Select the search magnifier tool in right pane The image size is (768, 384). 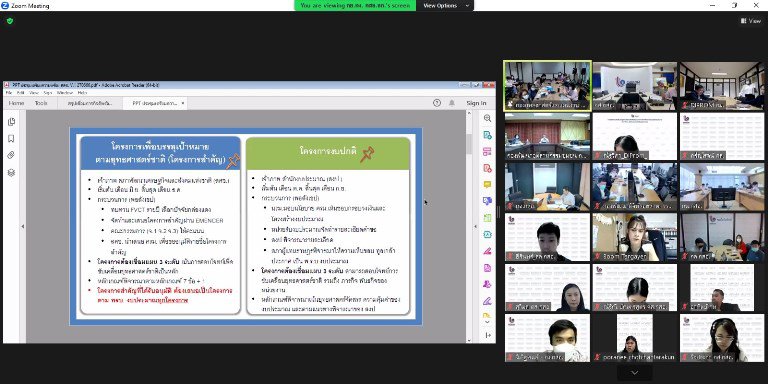[x=487, y=118]
